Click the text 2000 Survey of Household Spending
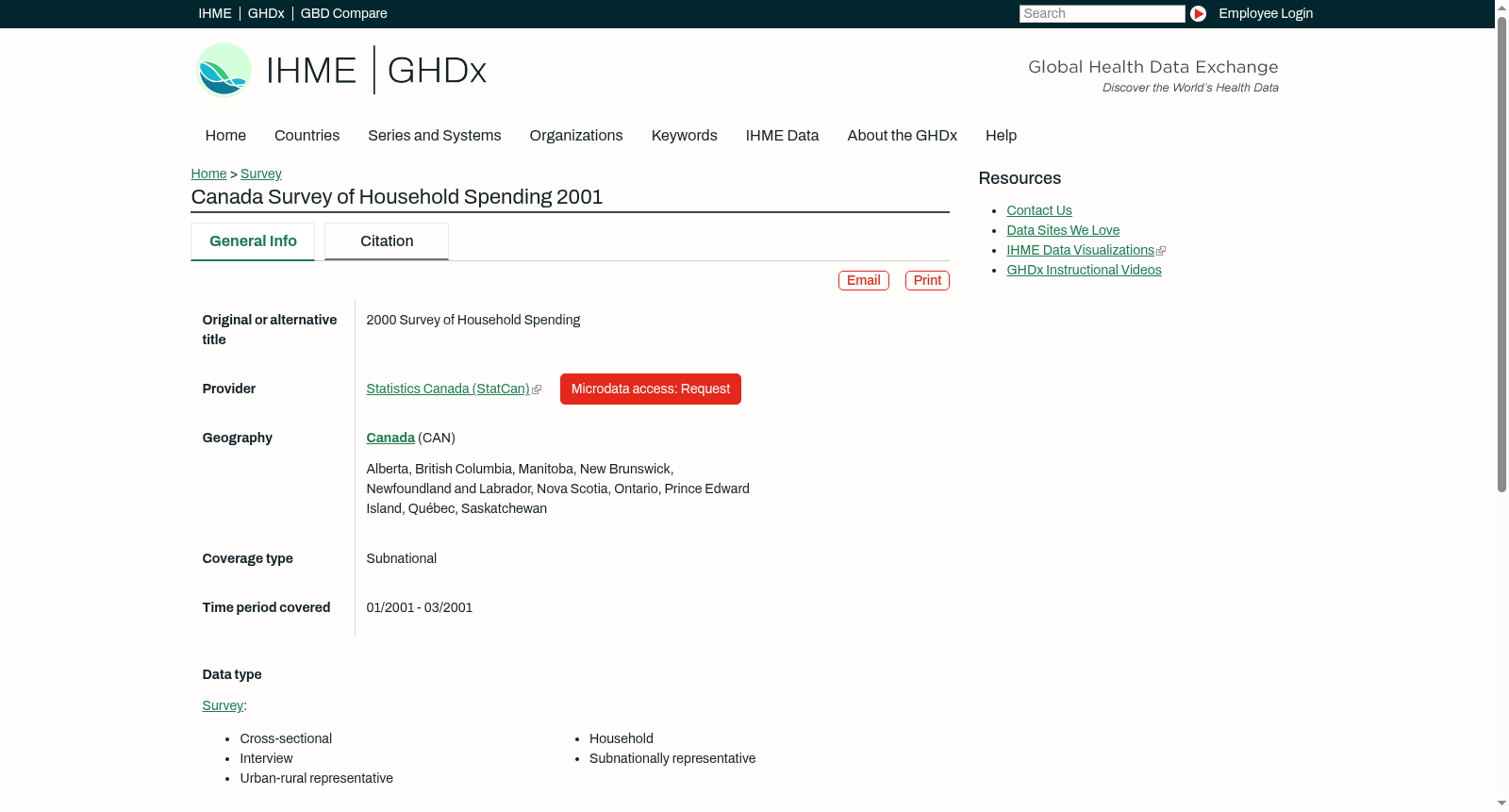1509x812 pixels. (x=473, y=320)
